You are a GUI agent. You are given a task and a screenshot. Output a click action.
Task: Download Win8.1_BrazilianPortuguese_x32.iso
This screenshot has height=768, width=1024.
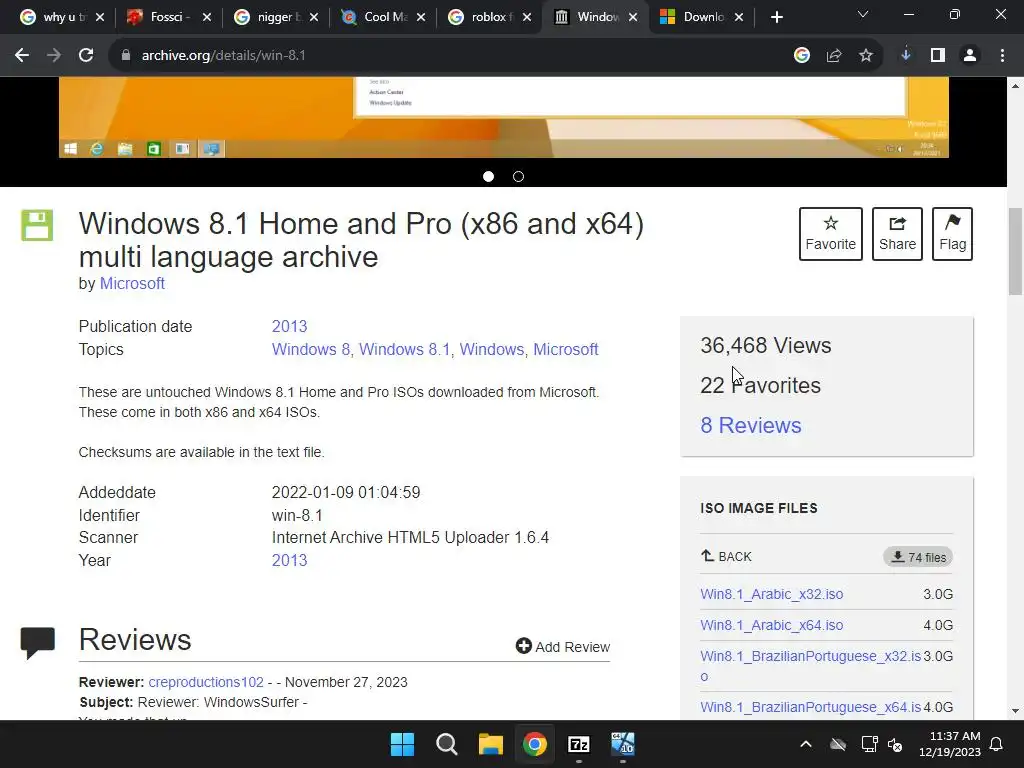810,665
